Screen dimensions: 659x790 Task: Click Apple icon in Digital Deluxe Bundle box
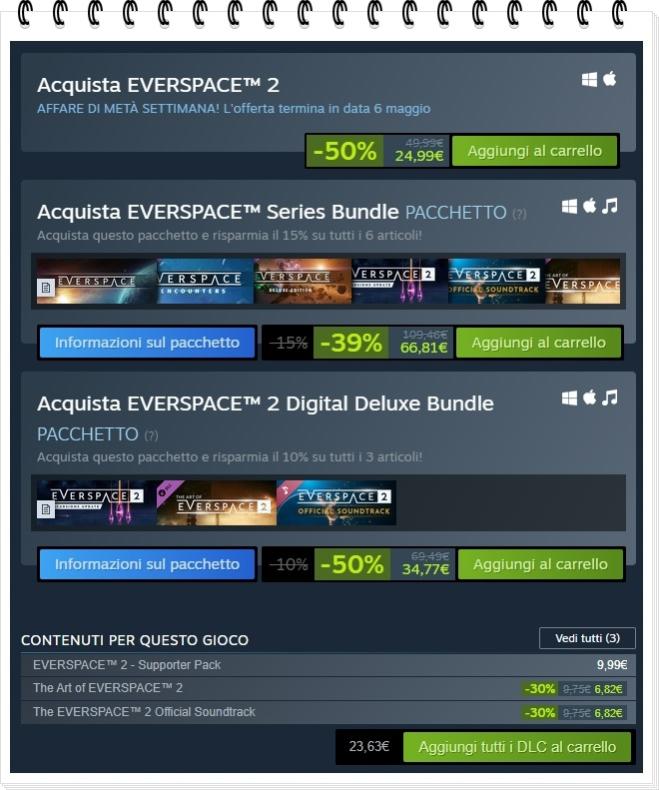point(589,398)
